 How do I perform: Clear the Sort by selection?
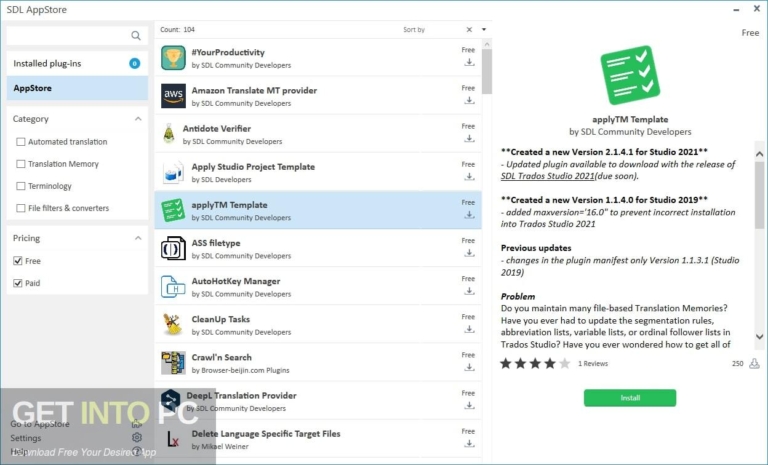(x=469, y=29)
